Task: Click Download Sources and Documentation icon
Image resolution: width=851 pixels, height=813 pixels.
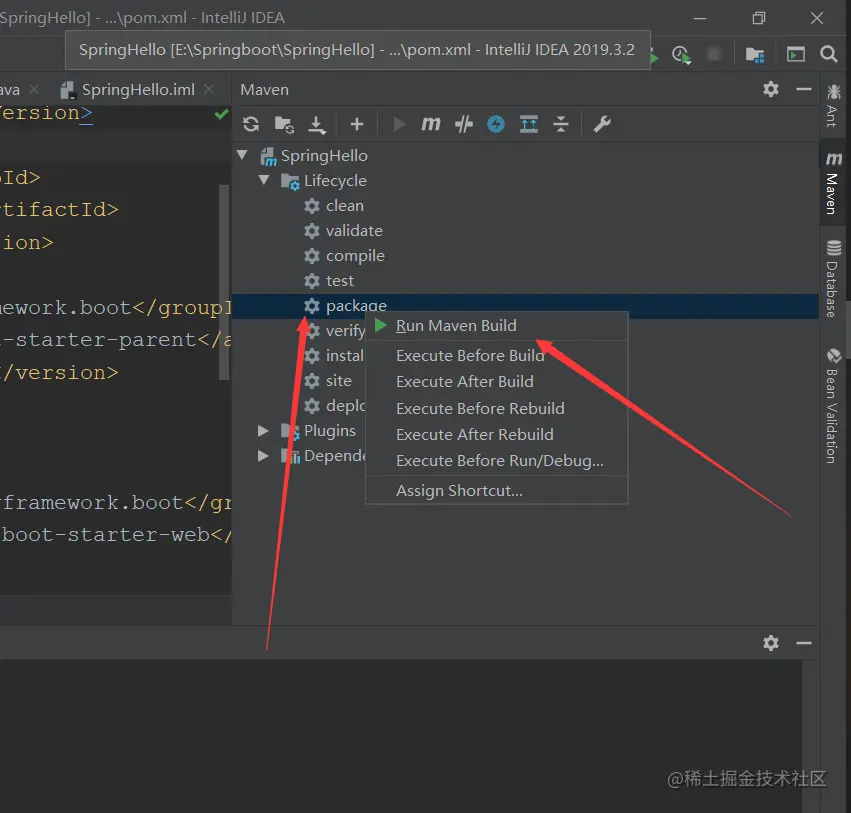Action: click(317, 125)
